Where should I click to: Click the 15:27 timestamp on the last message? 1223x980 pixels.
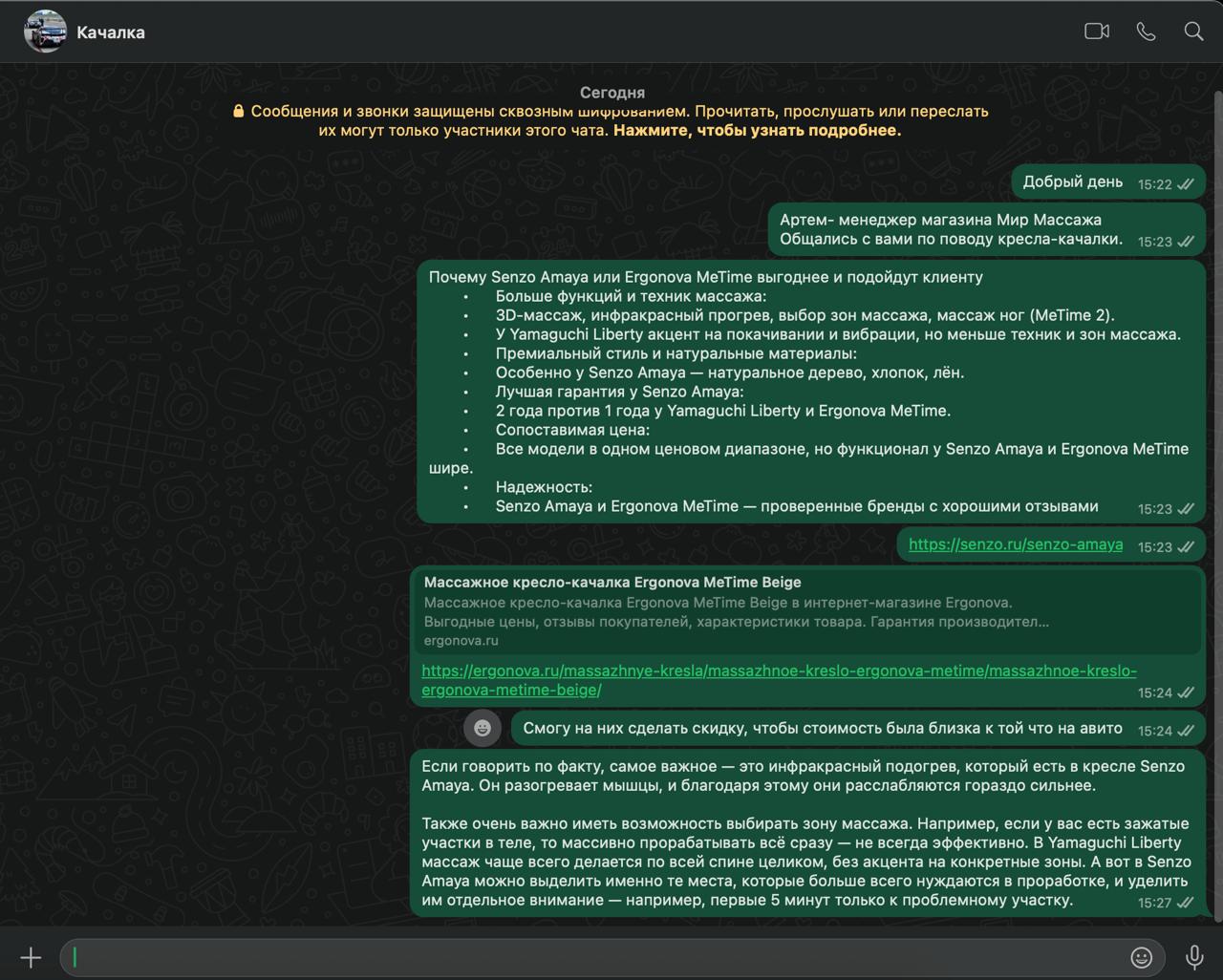(x=1154, y=903)
